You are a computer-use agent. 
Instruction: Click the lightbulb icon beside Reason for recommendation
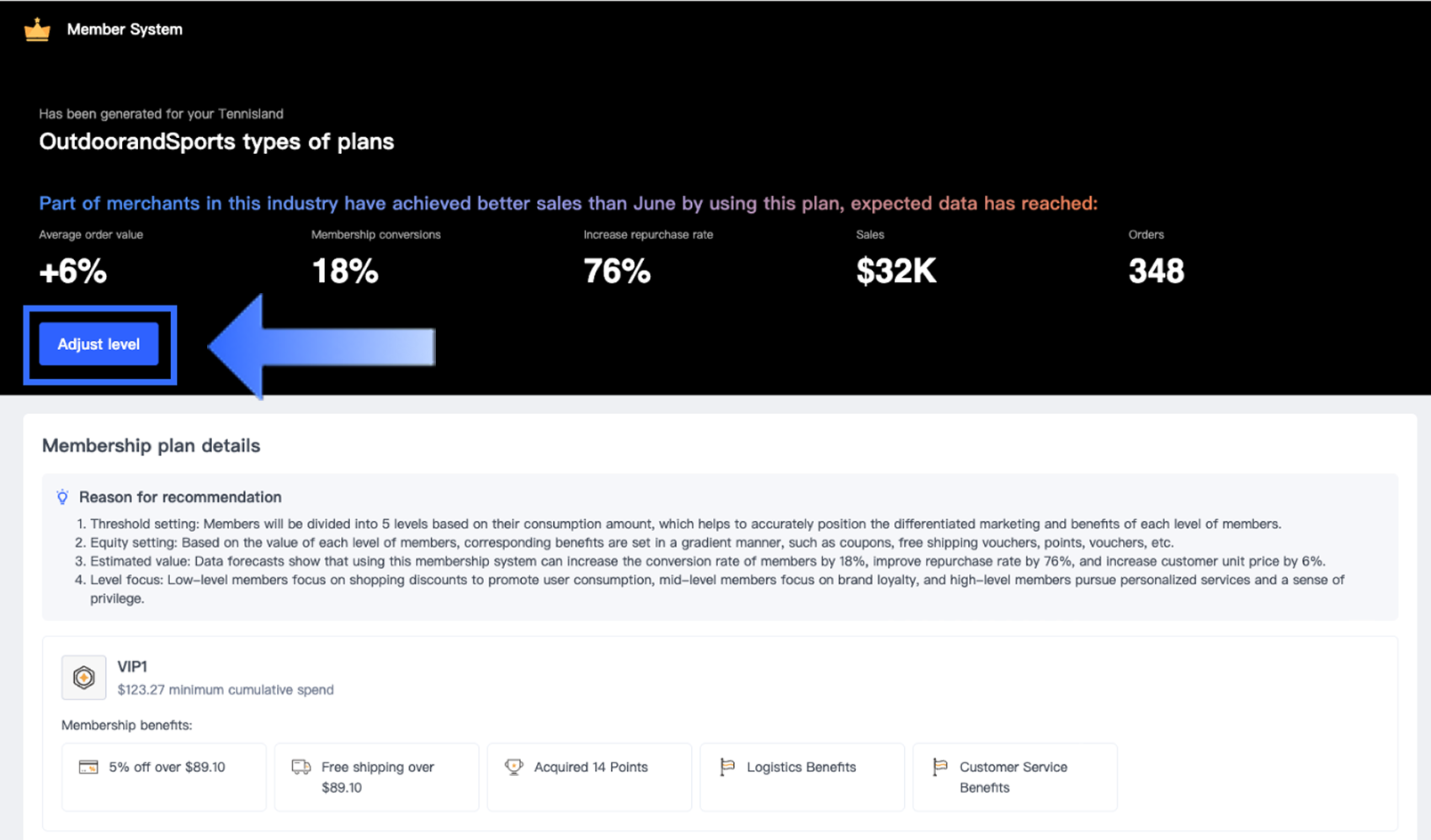click(62, 497)
